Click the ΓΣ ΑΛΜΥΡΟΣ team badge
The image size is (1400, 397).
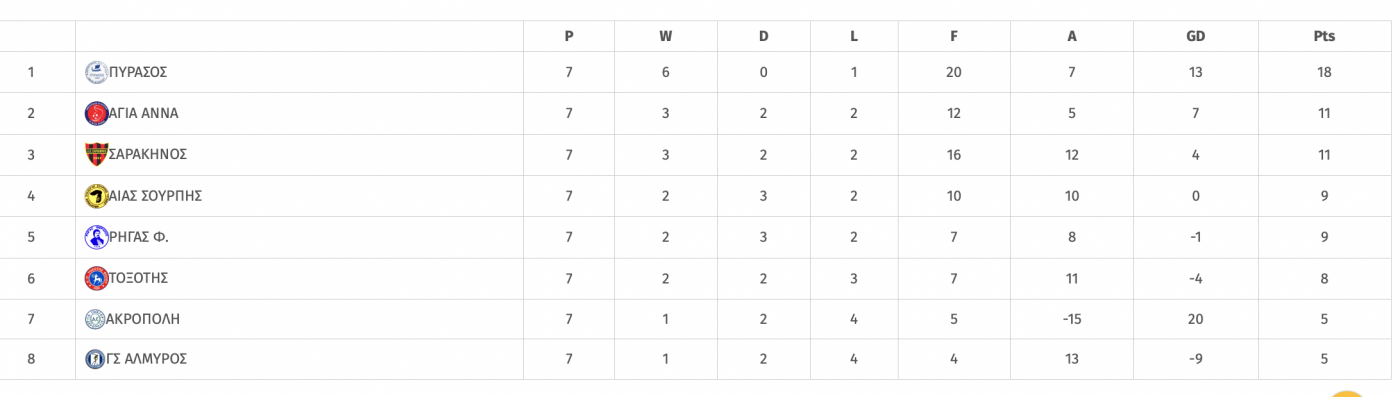pyautogui.click(x=95, y=359)
